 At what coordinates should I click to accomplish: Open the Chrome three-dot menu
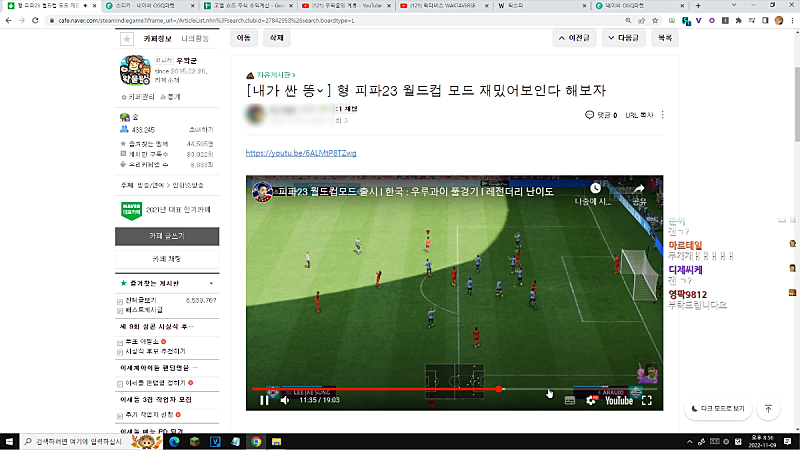[x=792, y=20]
